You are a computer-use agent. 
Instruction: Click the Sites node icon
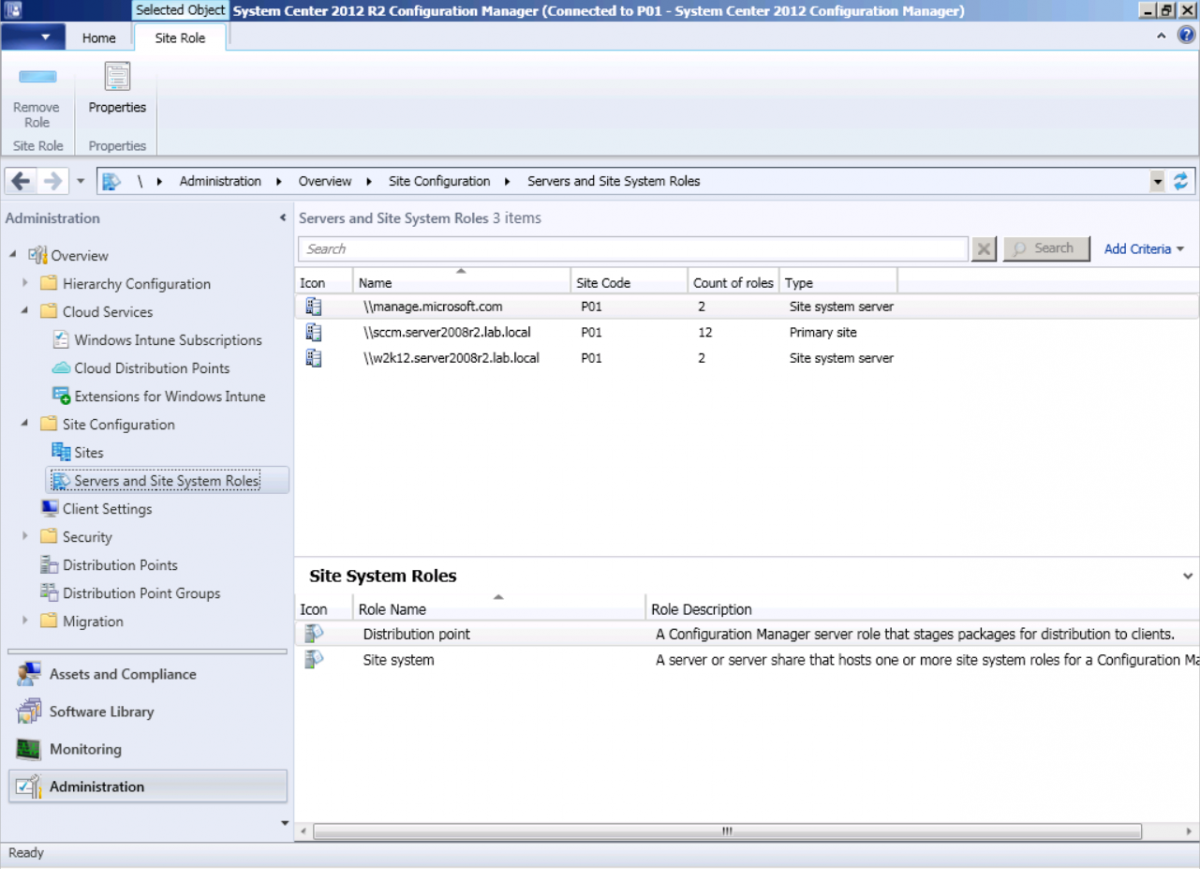[61, 452]
